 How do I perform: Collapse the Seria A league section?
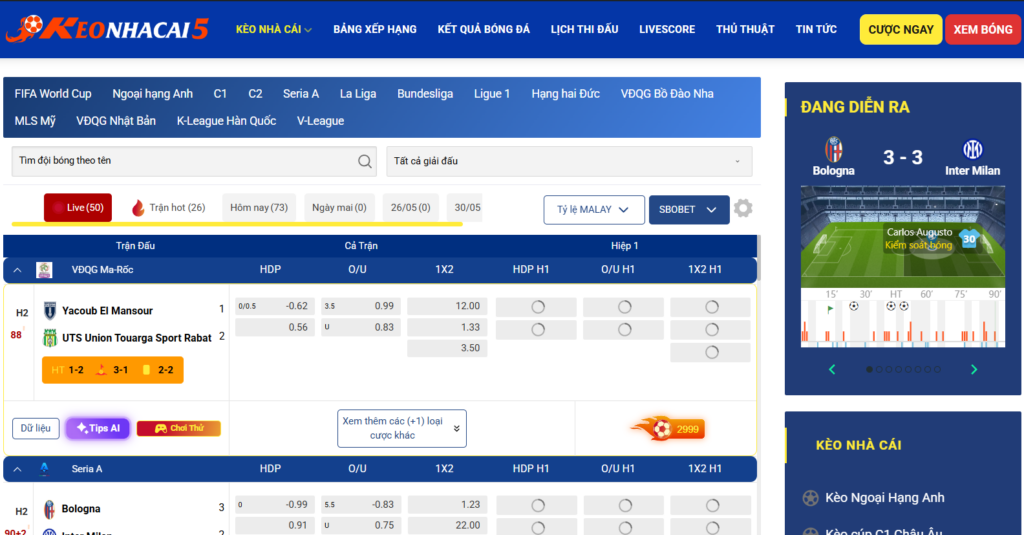[x=18, y=469]
